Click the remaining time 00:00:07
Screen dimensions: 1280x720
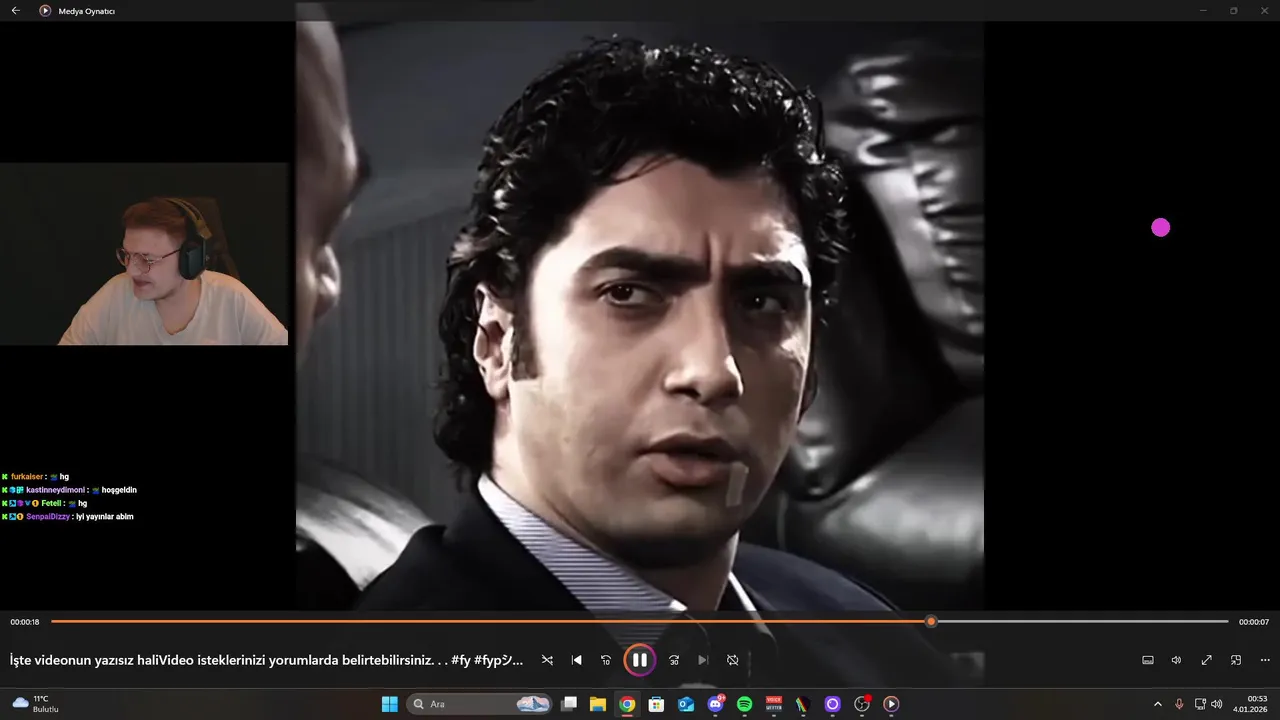[1253, 622]
